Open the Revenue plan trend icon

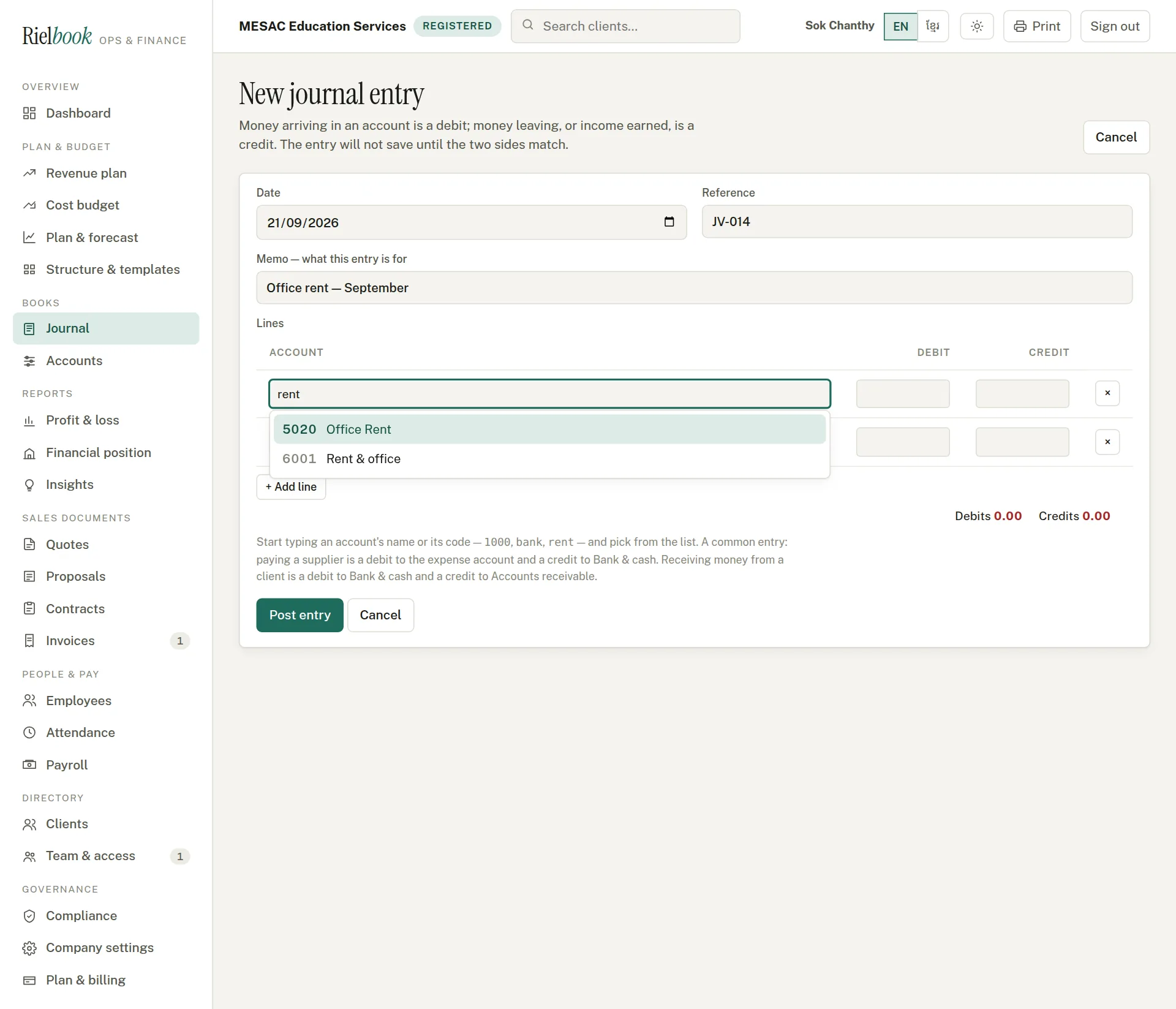point(29,173)
